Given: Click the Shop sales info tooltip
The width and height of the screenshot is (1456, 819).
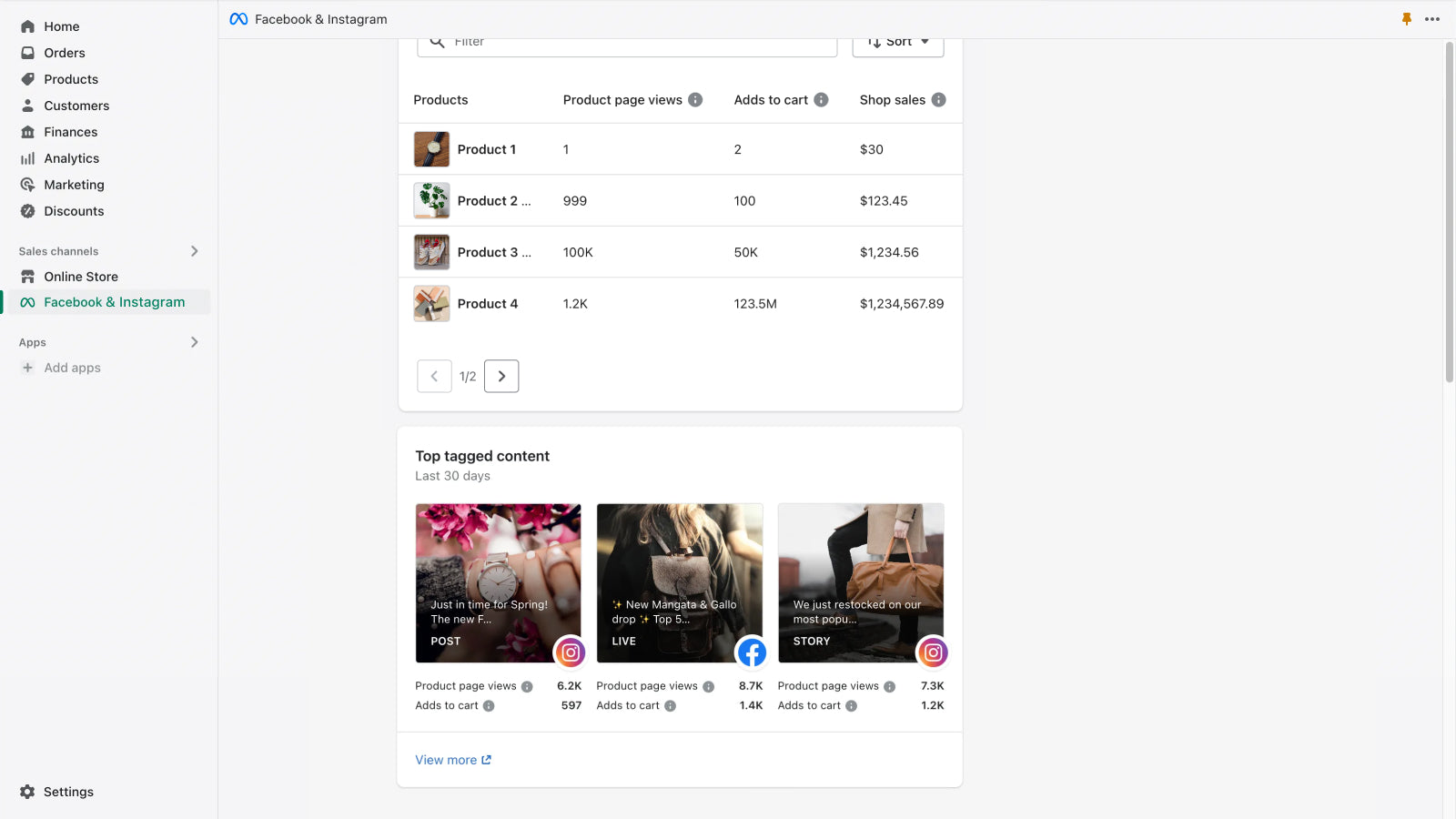Looking at the screenshot, I should [x=939, y=100].
